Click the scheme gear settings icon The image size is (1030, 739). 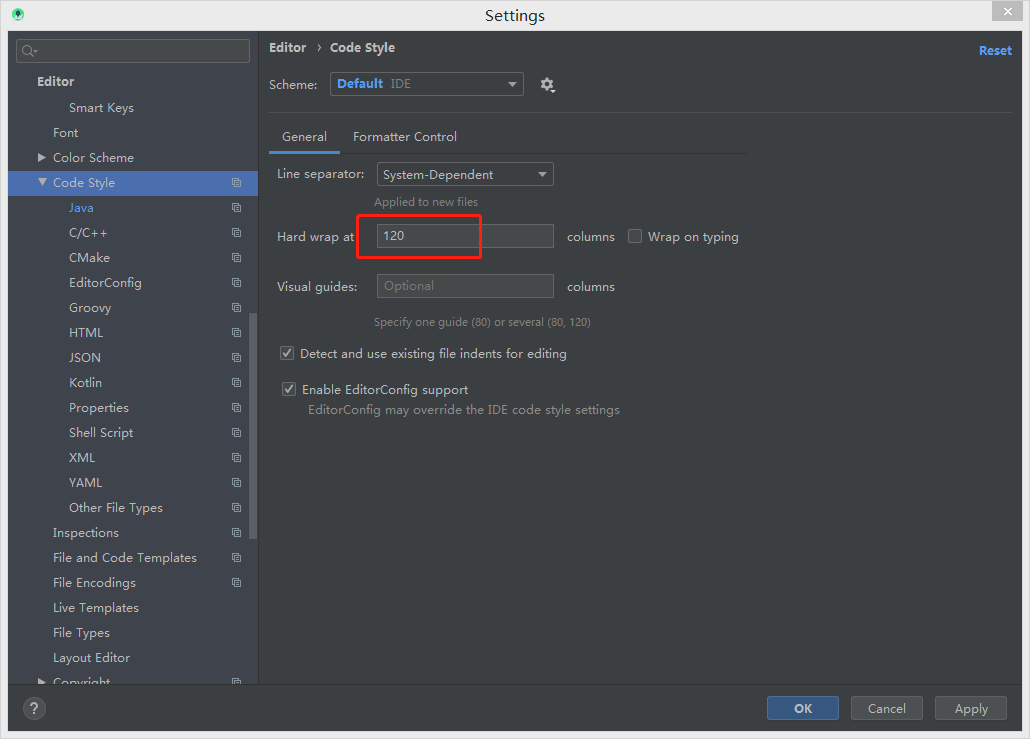point(547,85)
